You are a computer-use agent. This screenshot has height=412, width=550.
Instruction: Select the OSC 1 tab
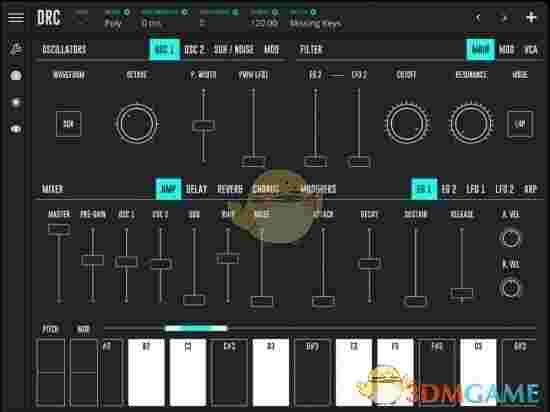pos(165,49)
